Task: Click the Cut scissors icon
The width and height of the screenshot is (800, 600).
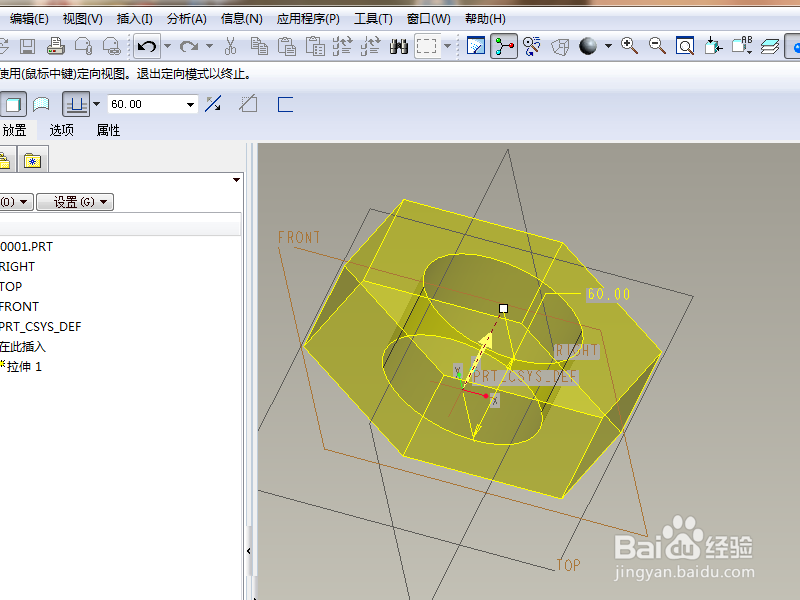Action: pos(231,46)
